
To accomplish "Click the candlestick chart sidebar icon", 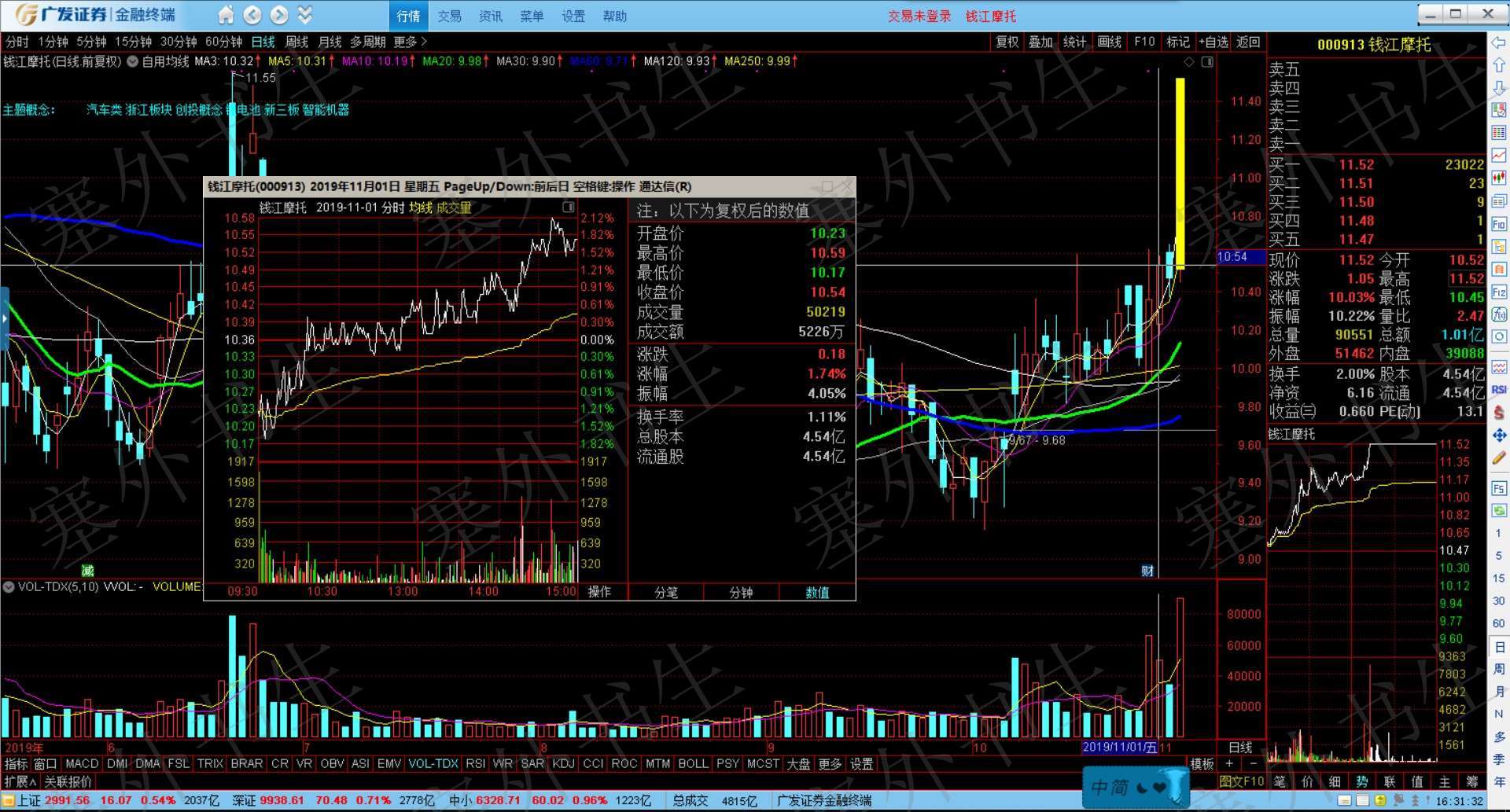I will pyautogui.click(x=1499, y=178).
